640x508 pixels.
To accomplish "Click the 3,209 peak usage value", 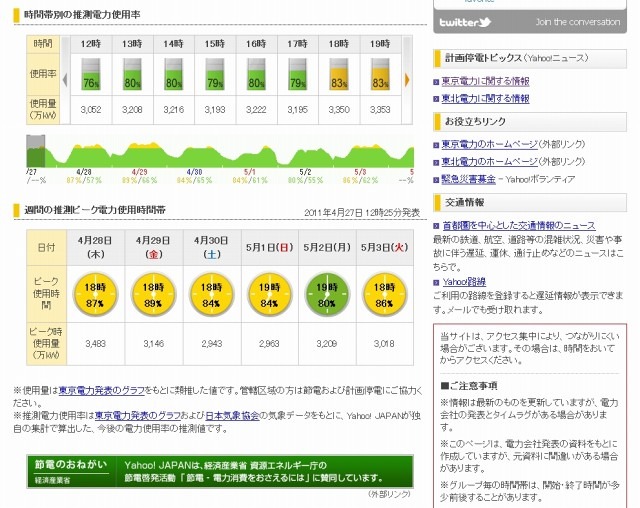I will pyautogui.click(x=327, y=344).
